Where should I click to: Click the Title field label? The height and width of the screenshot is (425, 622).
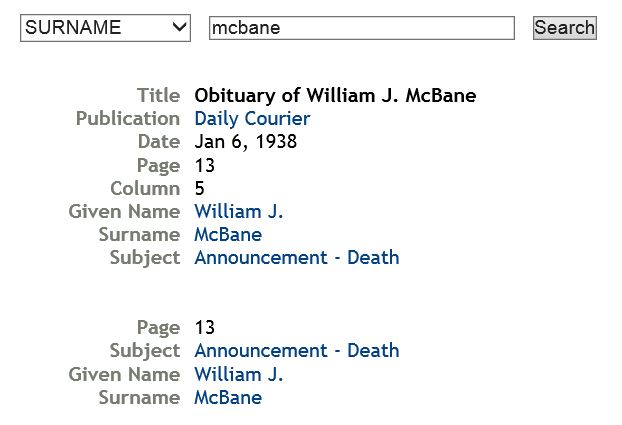(158, 96)
